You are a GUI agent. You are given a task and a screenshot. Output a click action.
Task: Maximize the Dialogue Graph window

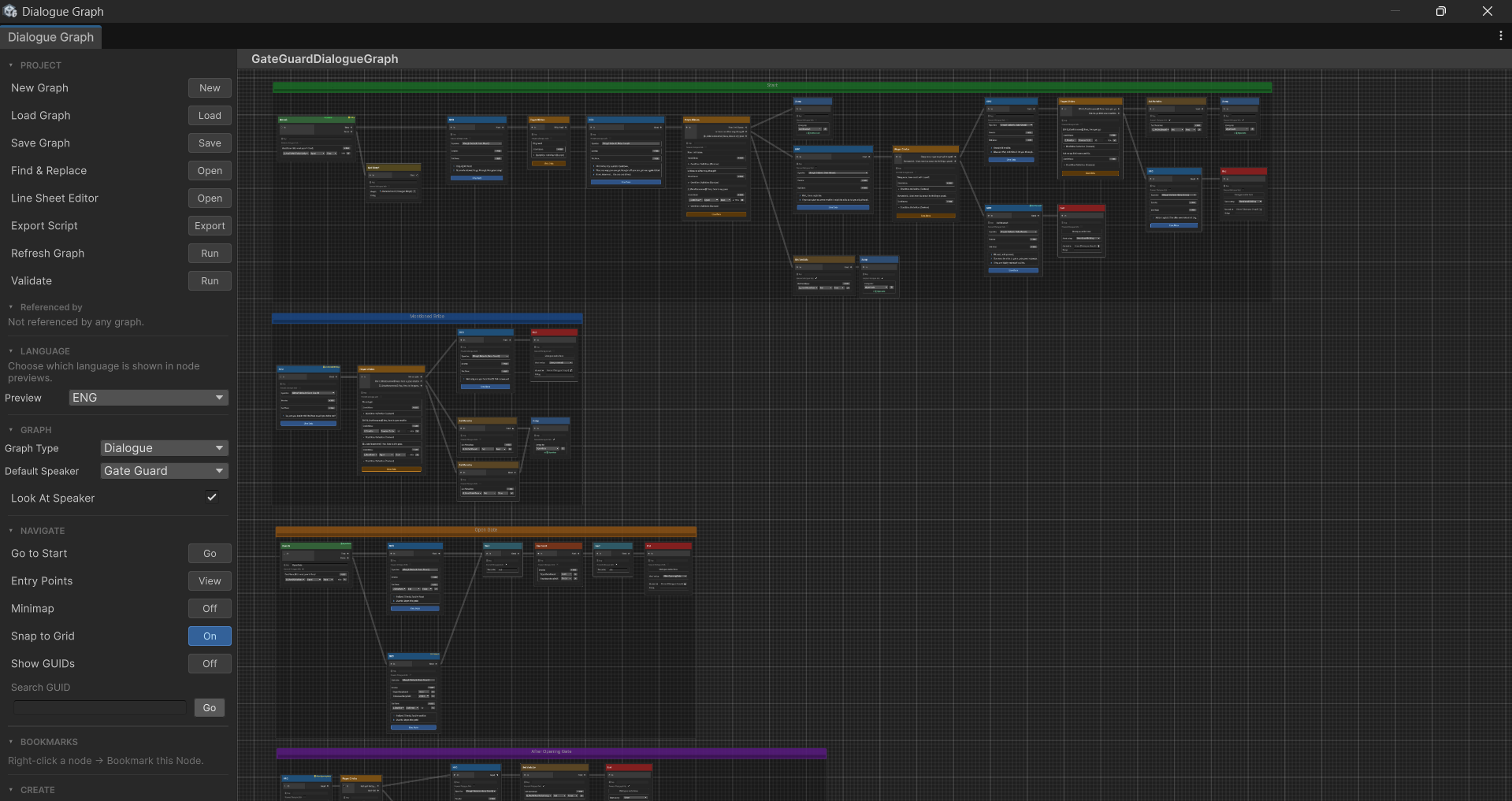point(1441,11)
